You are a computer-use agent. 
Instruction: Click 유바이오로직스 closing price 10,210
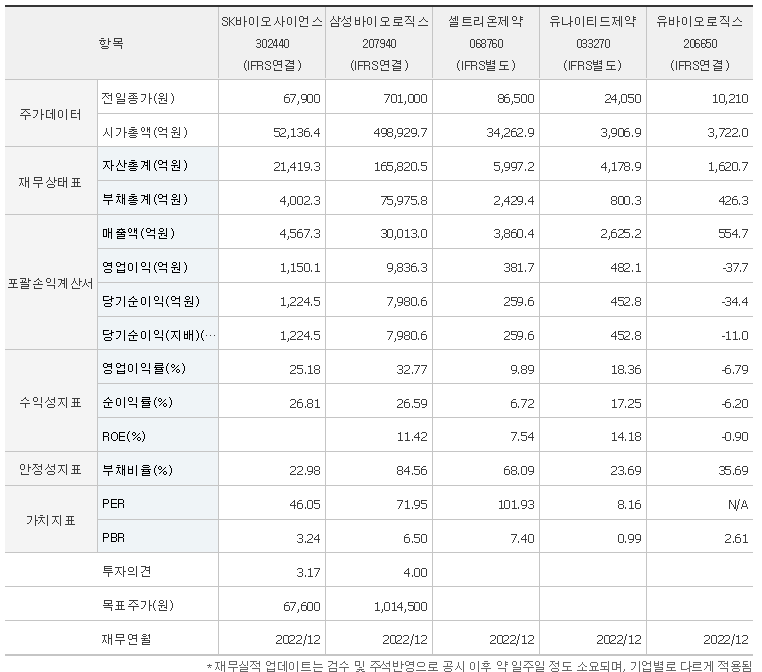coord(730,99)
